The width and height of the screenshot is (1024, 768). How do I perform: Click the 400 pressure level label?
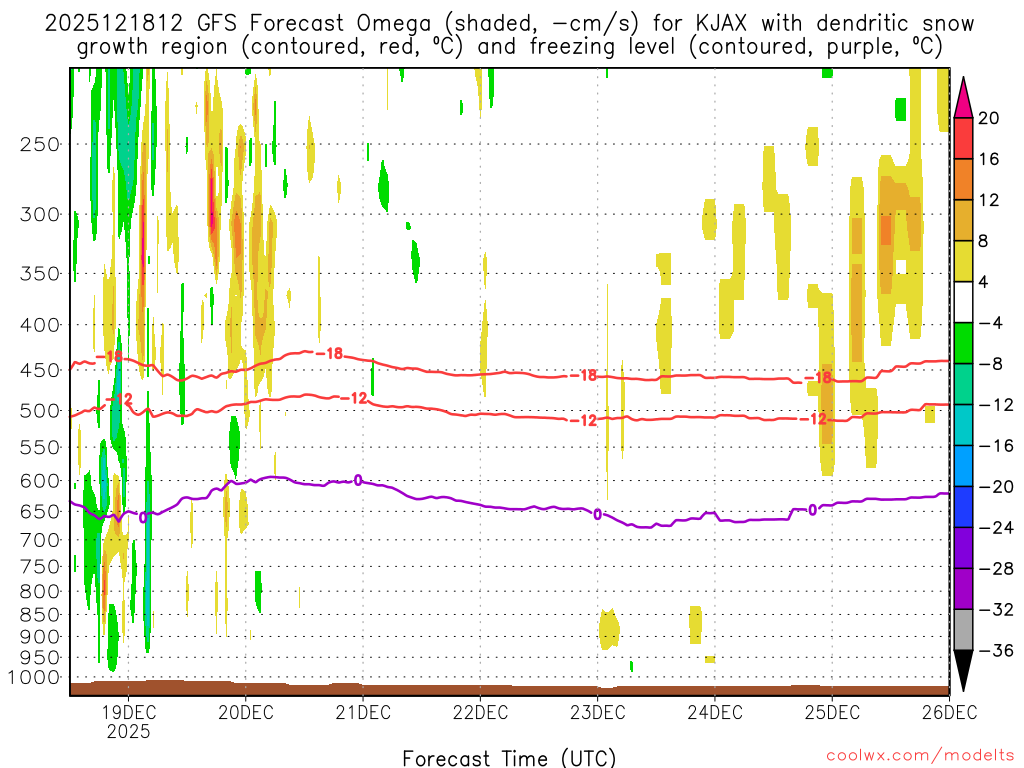pyautogui.click(x=40, y=325)
